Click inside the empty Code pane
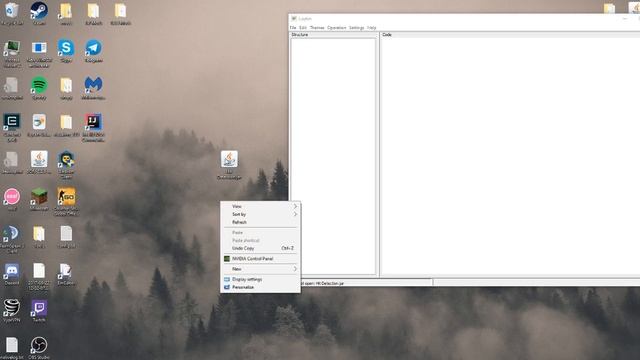Screen dimensions: 640x360 (x=510, y=157)
